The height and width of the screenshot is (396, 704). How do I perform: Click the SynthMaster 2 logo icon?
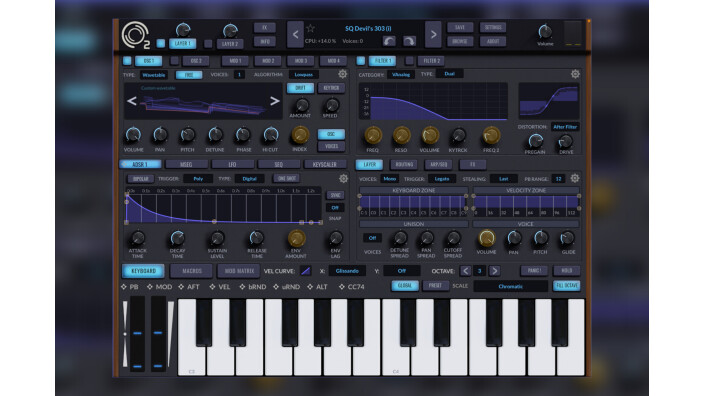click(x=135, y=35)
